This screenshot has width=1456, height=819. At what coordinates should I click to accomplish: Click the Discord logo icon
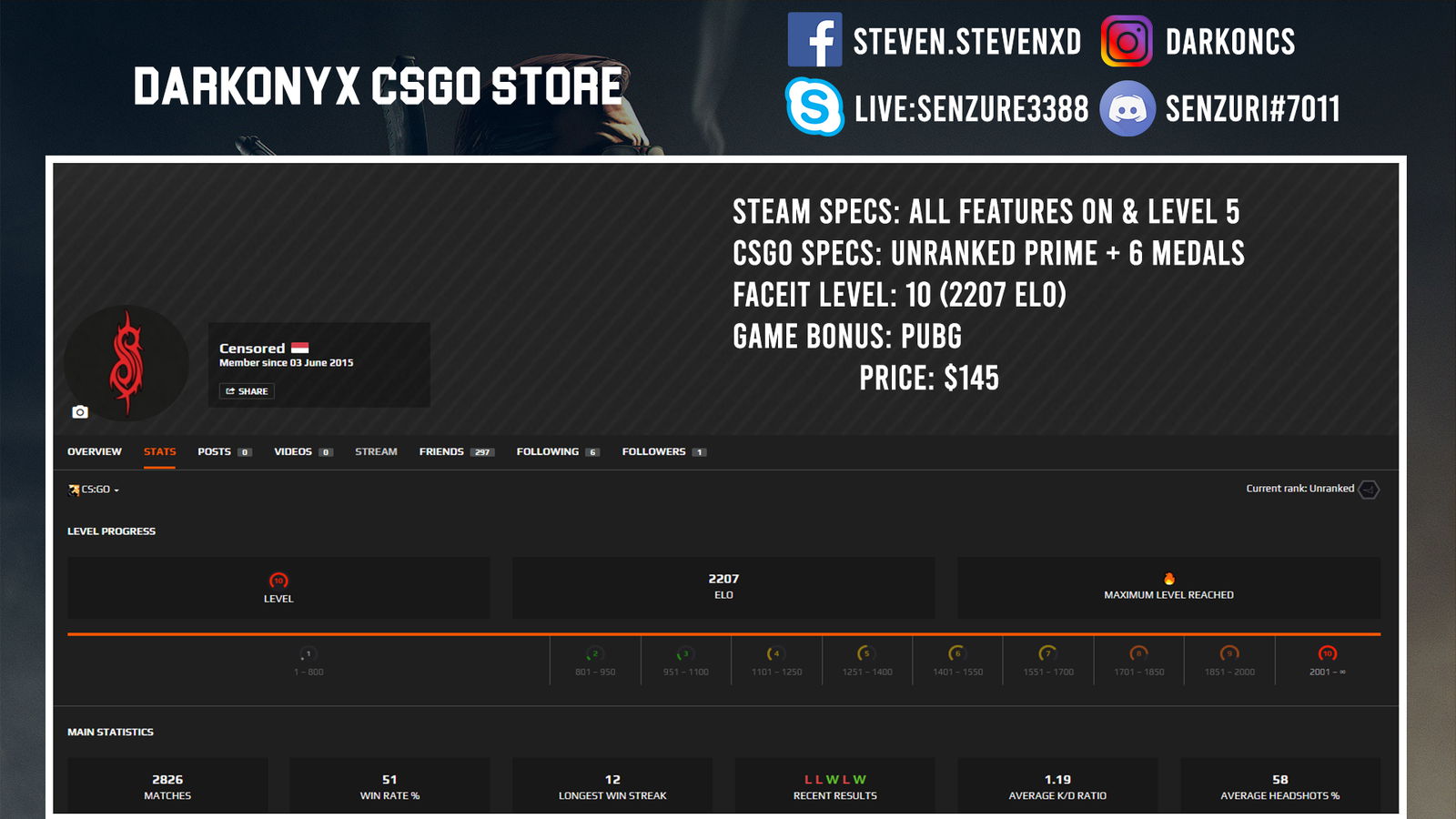[x=1127, y=108]
